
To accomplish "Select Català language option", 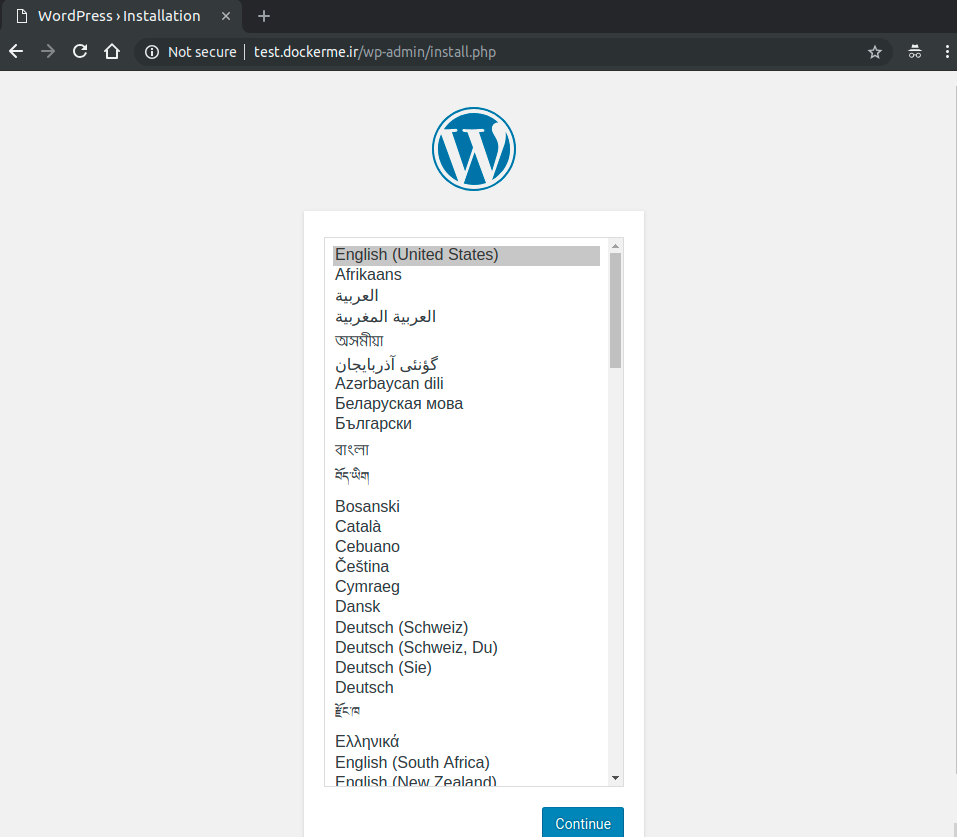I will 466,527.
